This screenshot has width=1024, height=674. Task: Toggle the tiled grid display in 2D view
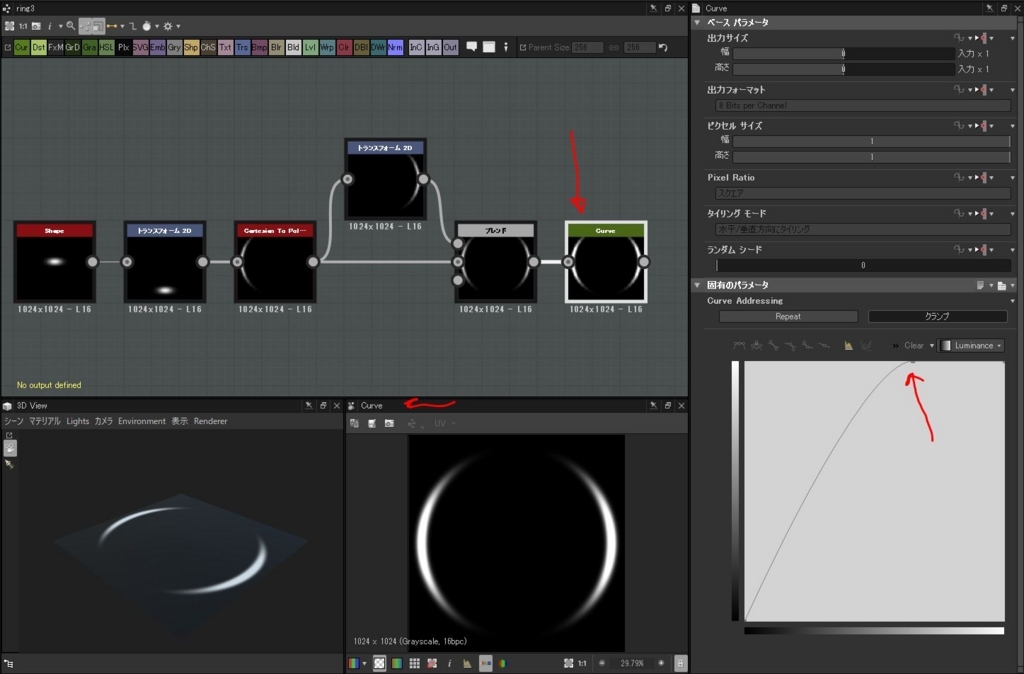pos(414,663)
